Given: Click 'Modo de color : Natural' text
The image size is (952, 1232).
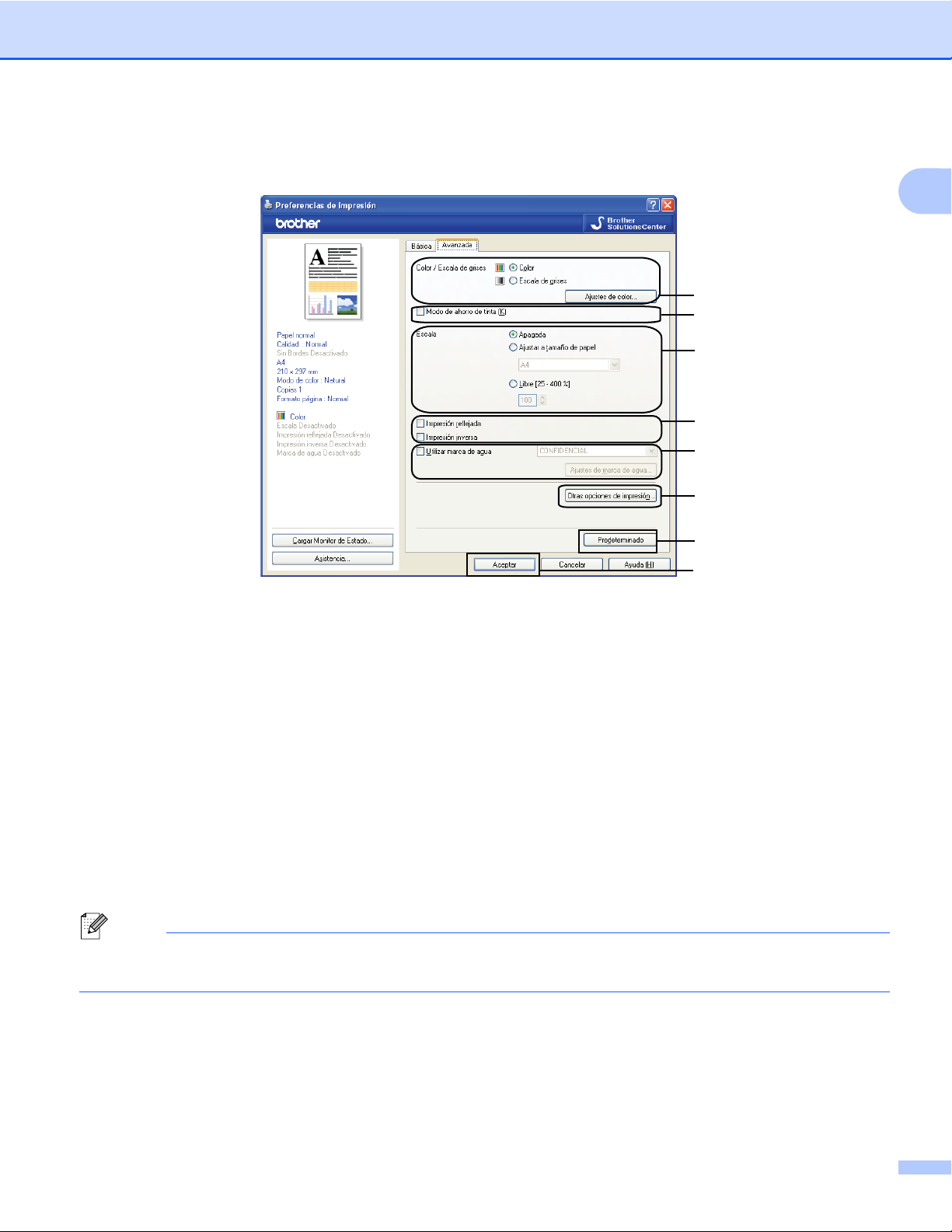Looking at the screenshot, I should point(311,381).
